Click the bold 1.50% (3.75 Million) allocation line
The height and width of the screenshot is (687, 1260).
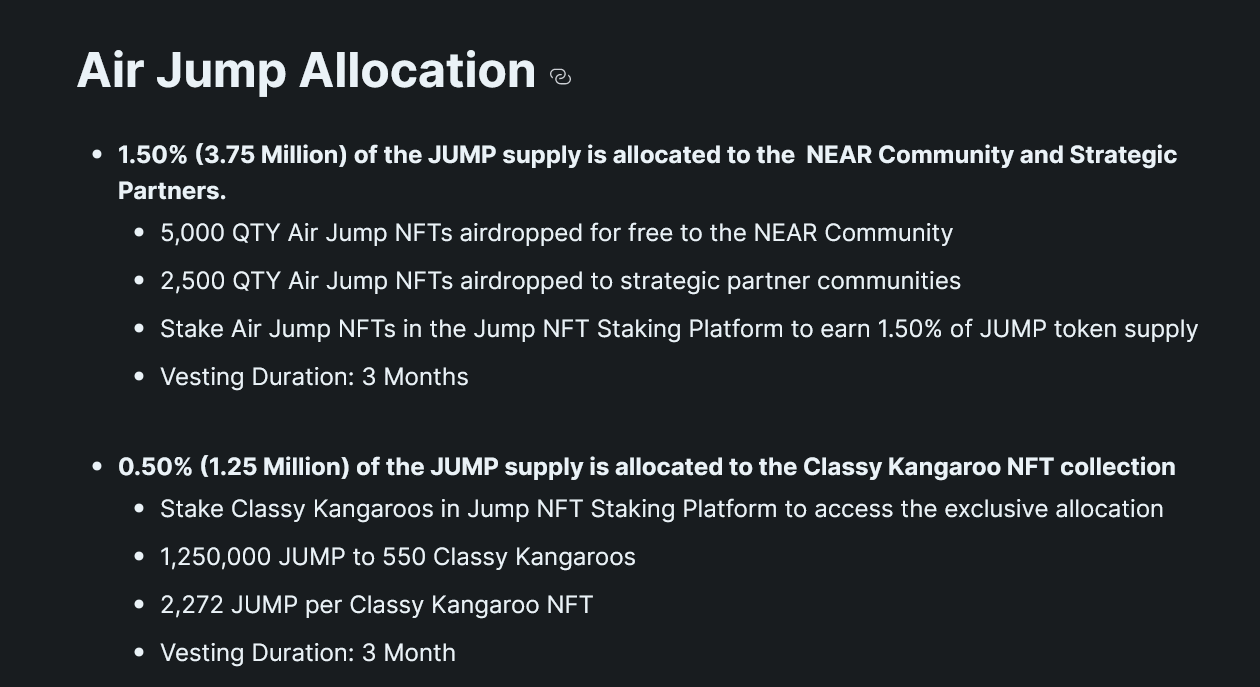(647, 172)
